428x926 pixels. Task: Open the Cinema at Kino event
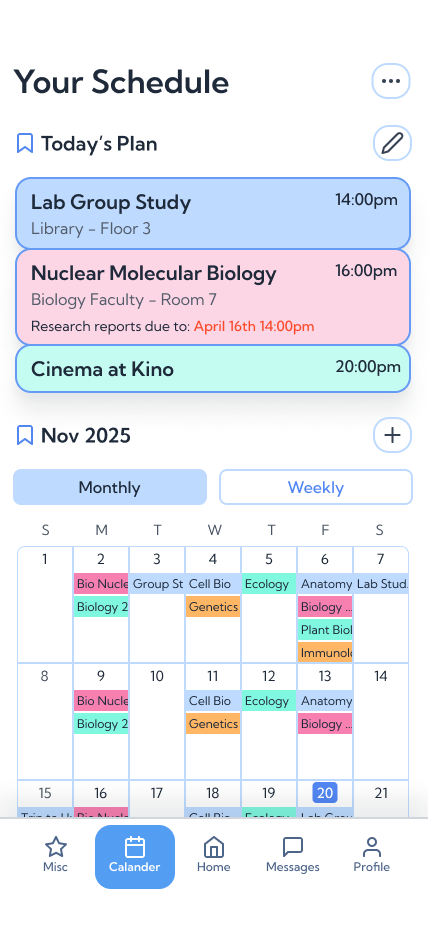point(213,369)
